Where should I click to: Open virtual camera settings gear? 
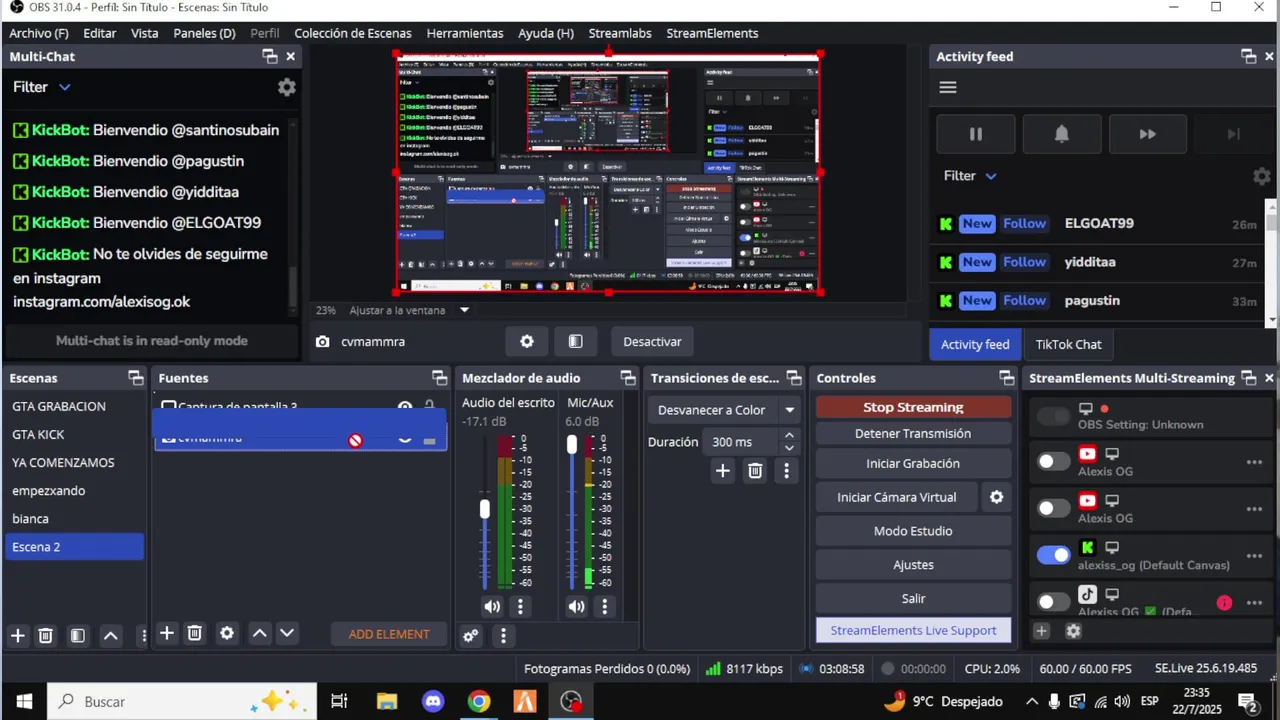pos(996,497)
